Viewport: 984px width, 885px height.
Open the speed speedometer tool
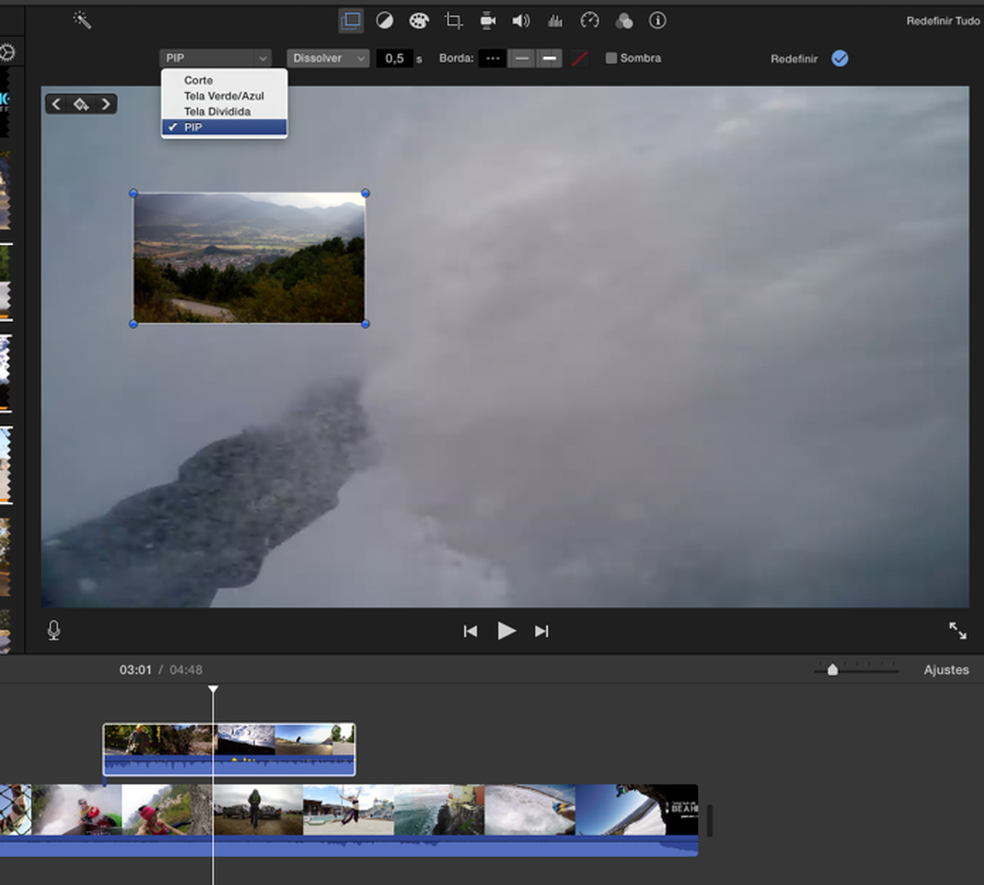pyautogui.click(x=589, y=20)
